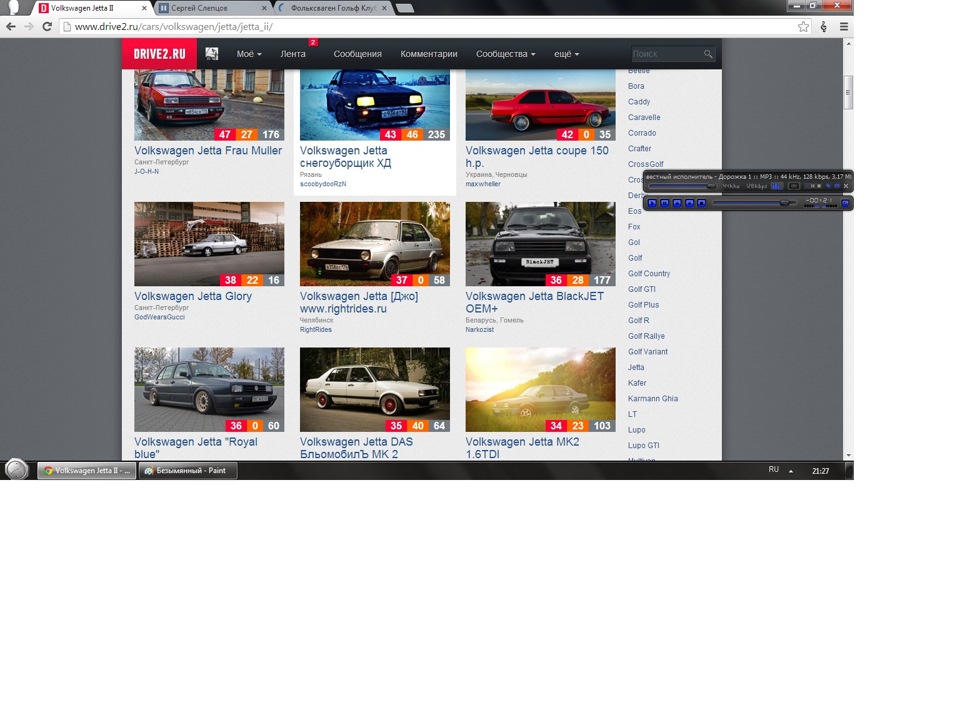Viewport: 960px width, 720px height.
Task: Click the 21:27 taskbar clock
Action: (x=820, y=471)
